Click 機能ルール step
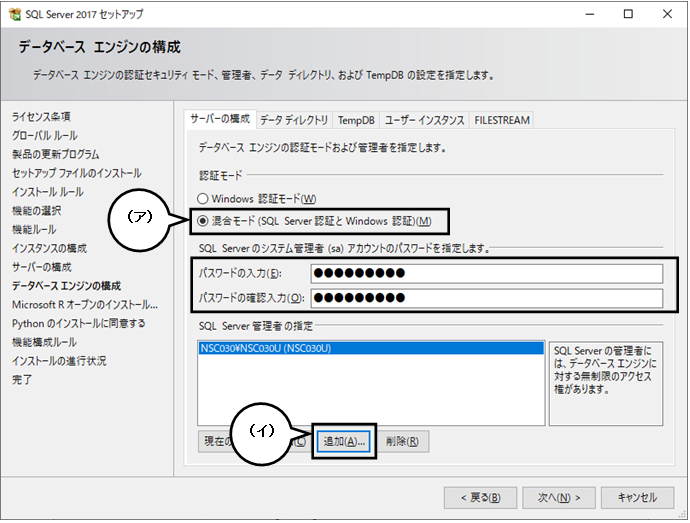This screenshot has width=690, height=523. coord(34,229)
